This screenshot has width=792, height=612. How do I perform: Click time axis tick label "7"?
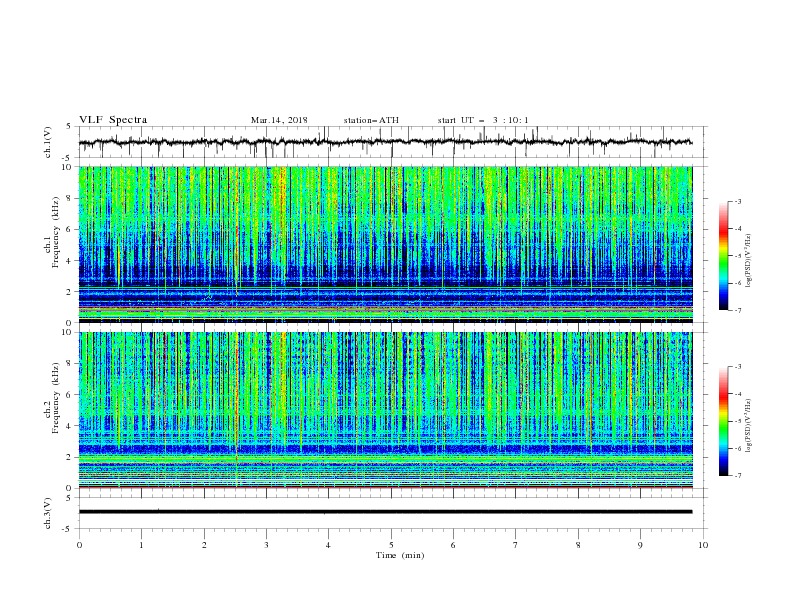(515, 545)
